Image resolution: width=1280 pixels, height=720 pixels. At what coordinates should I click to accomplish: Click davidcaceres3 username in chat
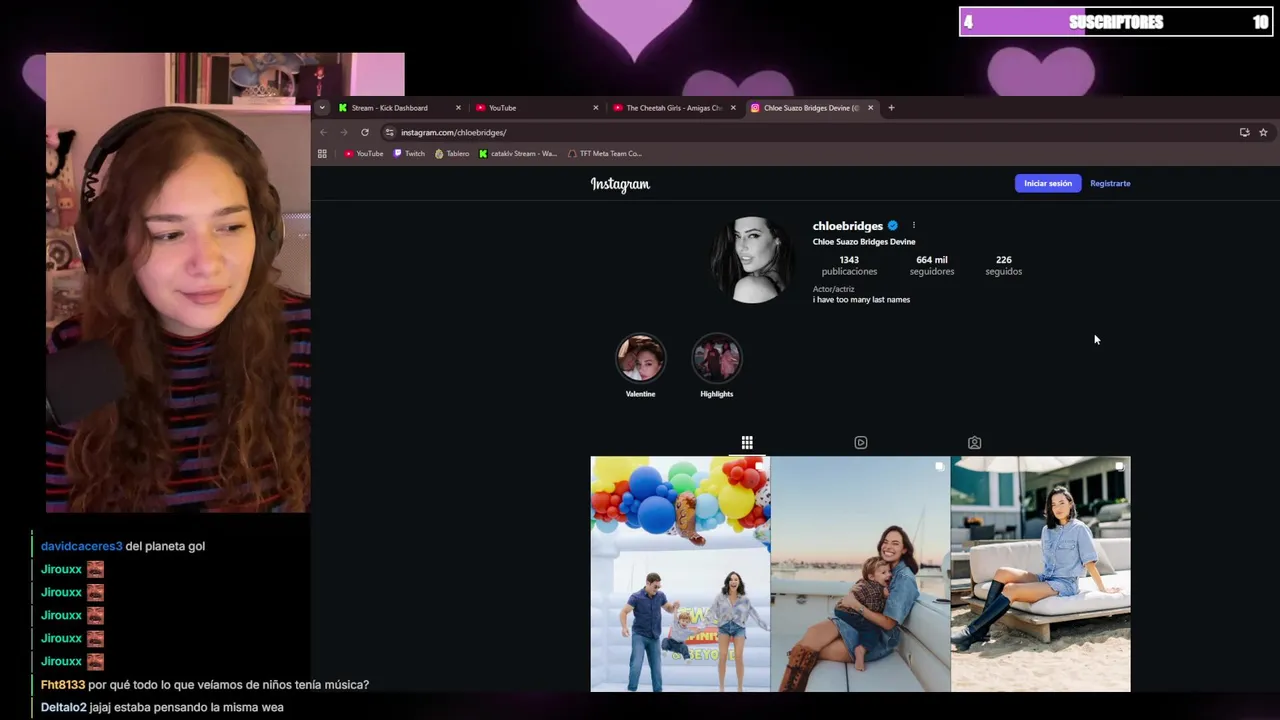82,546
